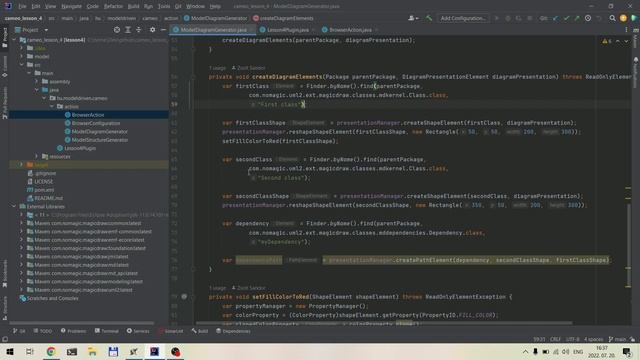Click the Stop icon in toolbar
This screenshot has height=360, width=640.
coord(529,18)
